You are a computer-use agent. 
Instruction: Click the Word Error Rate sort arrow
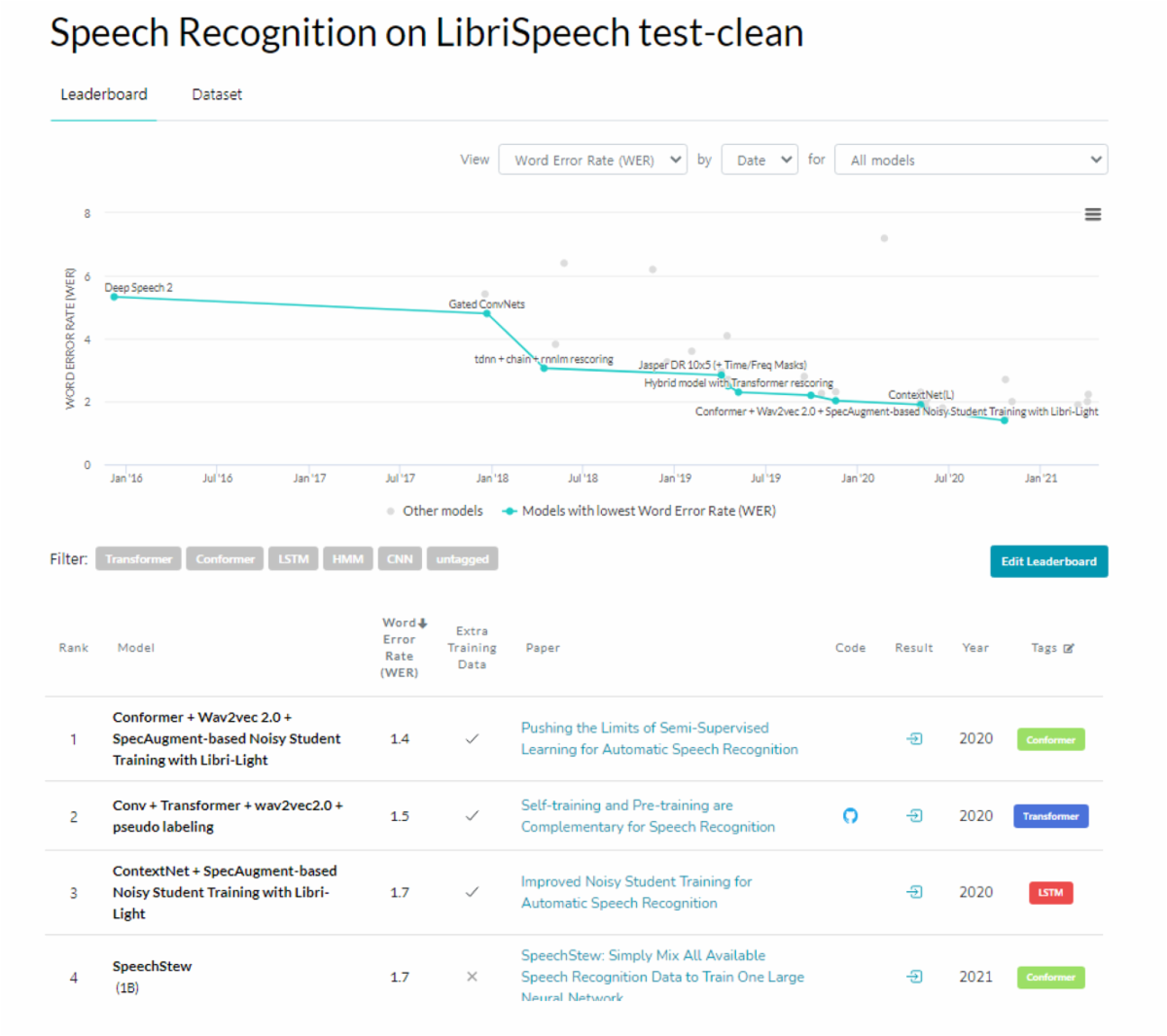click(424, 622)
